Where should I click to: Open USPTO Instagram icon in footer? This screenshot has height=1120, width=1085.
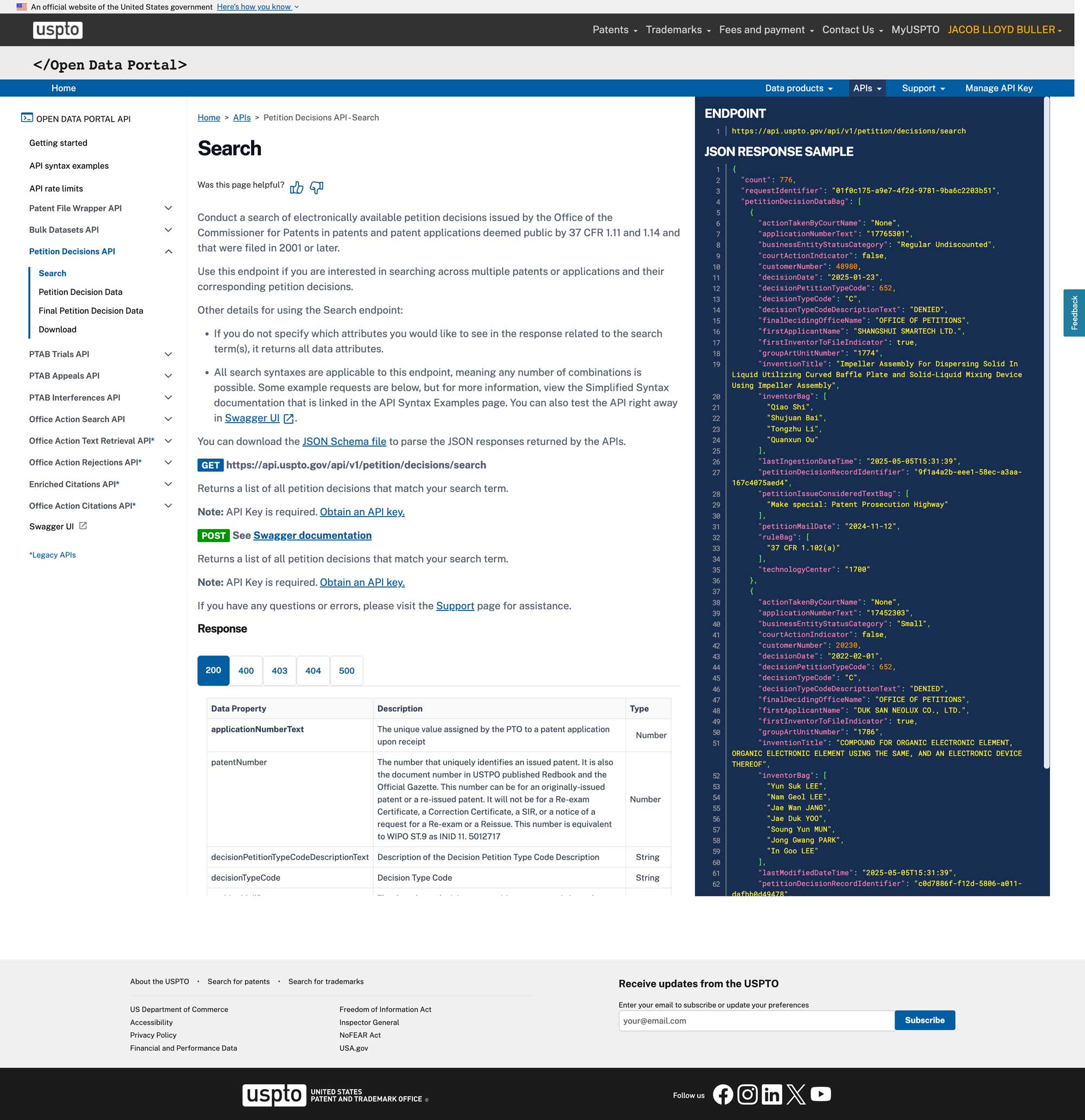[748, 1094]
